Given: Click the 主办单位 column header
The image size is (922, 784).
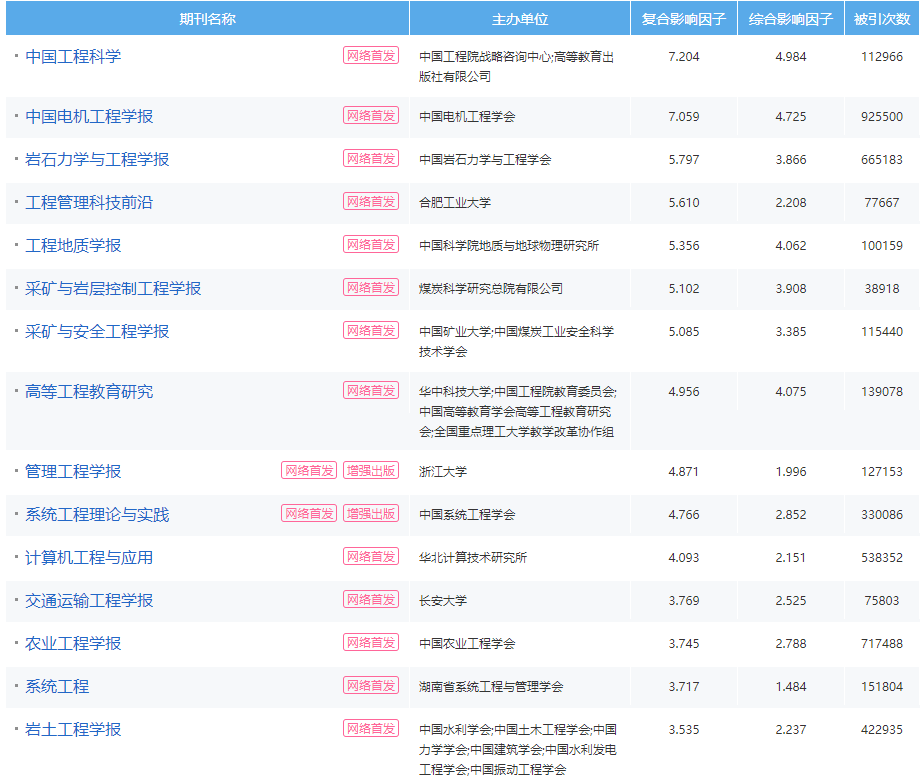Looking at the screenshot, I should click(x=520, y=19).
